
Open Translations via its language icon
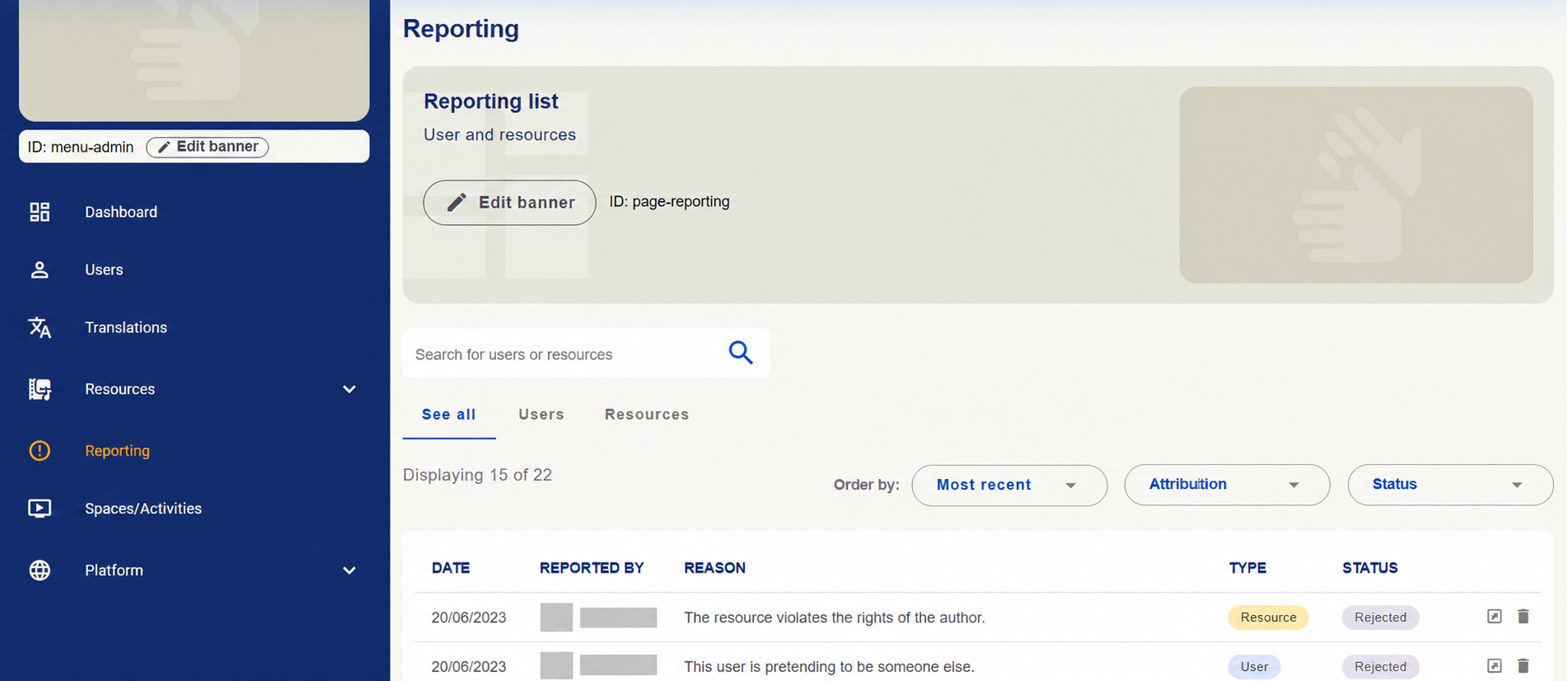40,327
